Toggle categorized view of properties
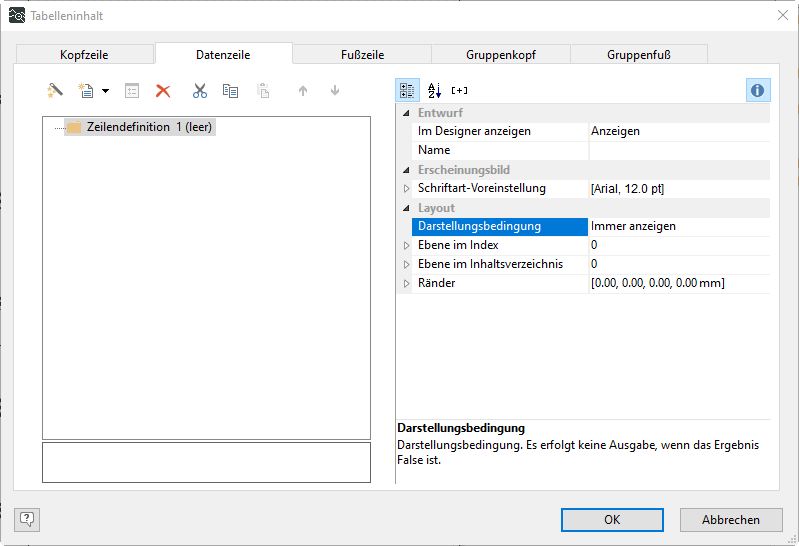The height and width of the screenshot is (546, 799). pos(408,91)
